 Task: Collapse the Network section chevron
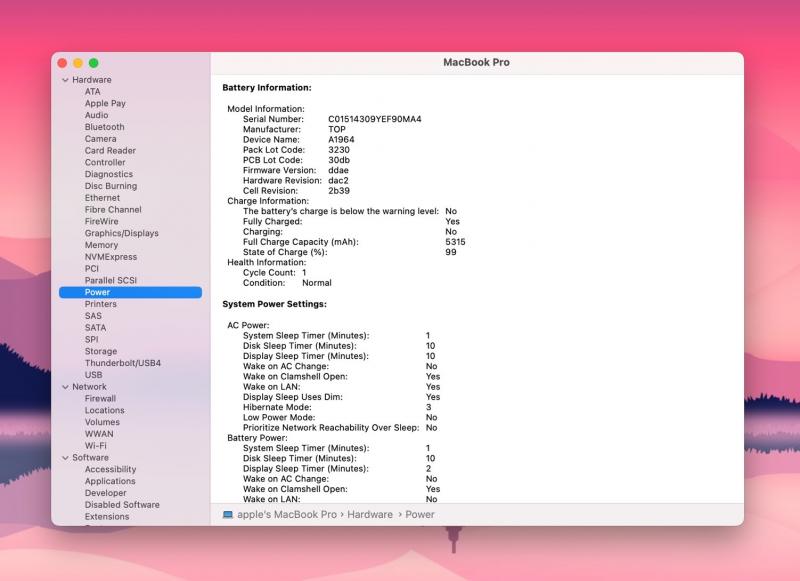pos(65,387)
